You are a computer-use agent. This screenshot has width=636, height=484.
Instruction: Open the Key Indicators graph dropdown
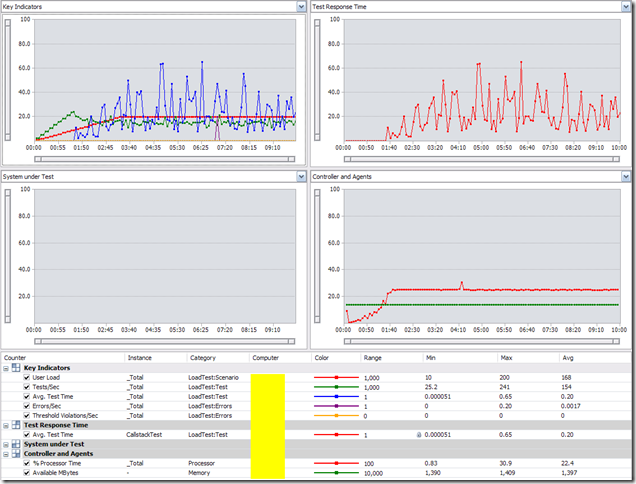pyautogui.click(x=301, y=6)
